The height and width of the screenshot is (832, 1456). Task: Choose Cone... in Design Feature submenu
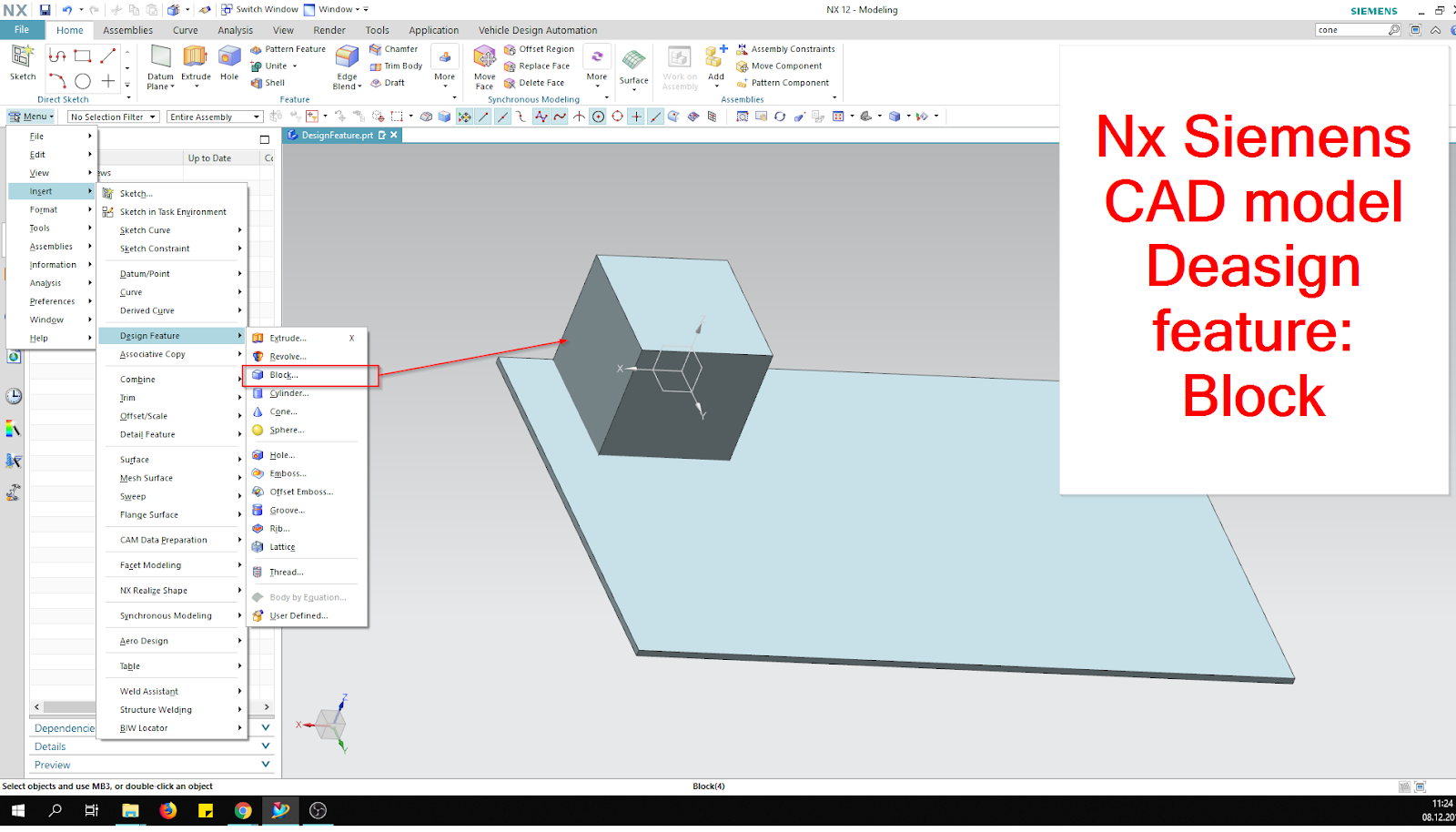coord(308,411)
